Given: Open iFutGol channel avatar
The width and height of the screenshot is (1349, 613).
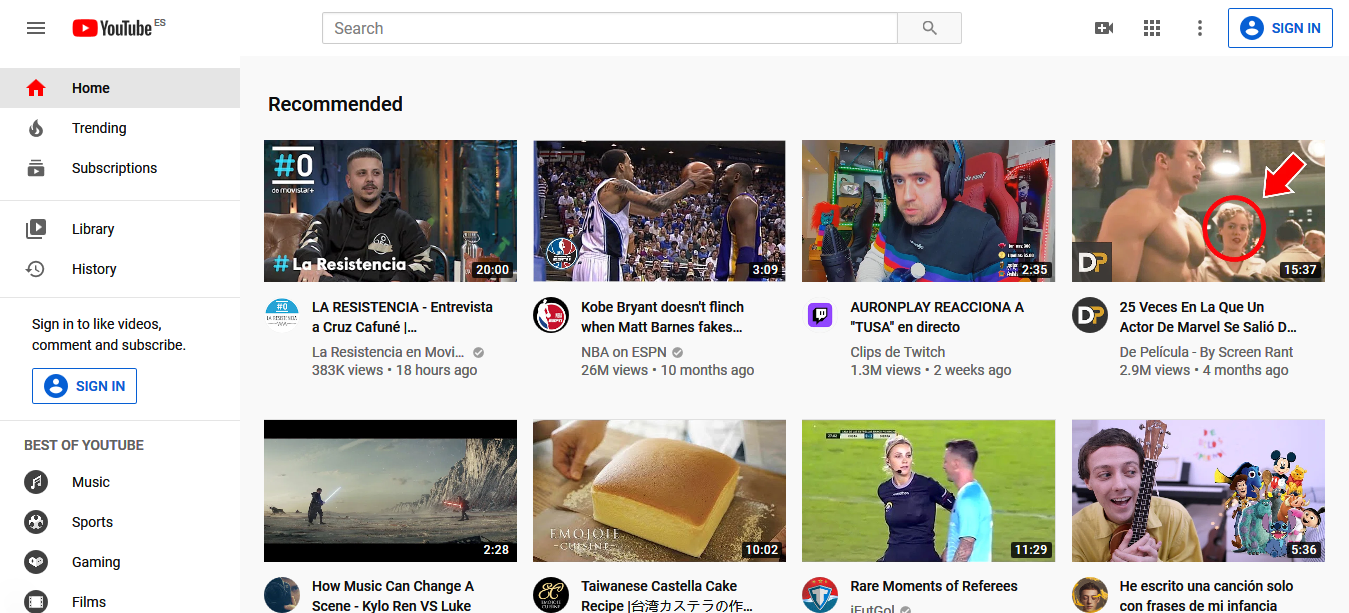Looking at the screenshot, I should click(820, 594).
